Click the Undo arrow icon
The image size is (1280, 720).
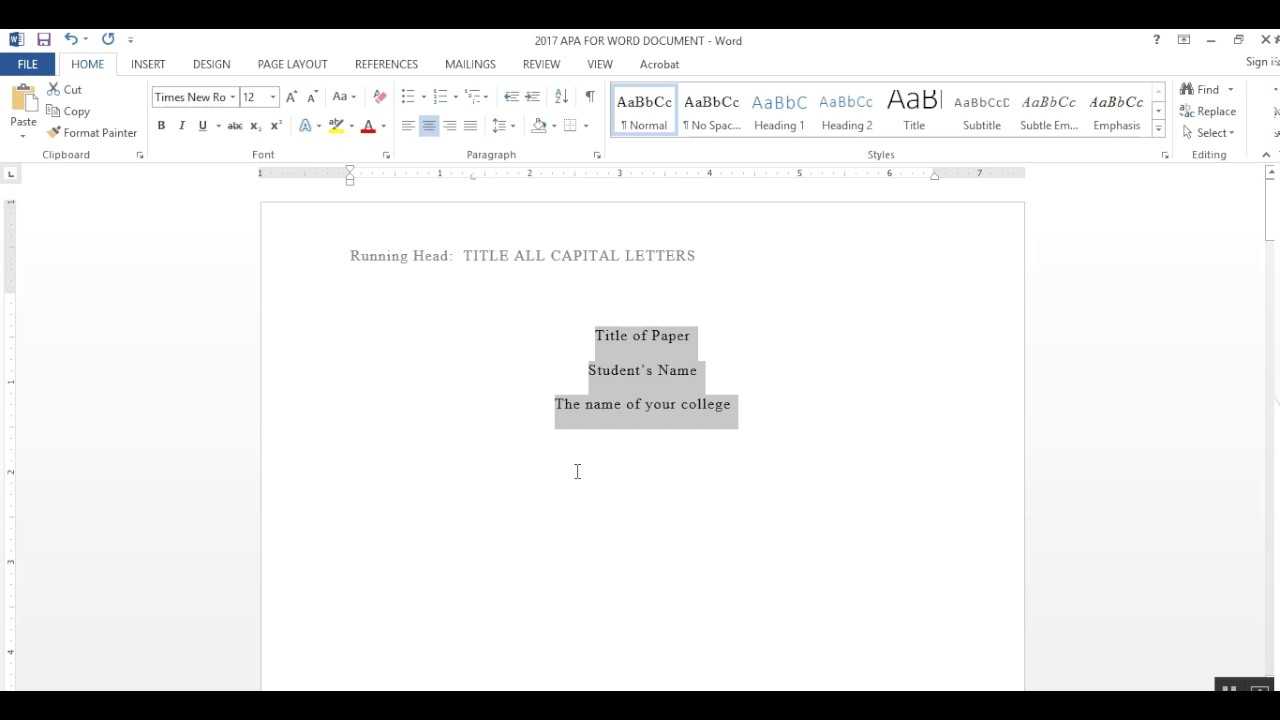[x=71, y=39]
